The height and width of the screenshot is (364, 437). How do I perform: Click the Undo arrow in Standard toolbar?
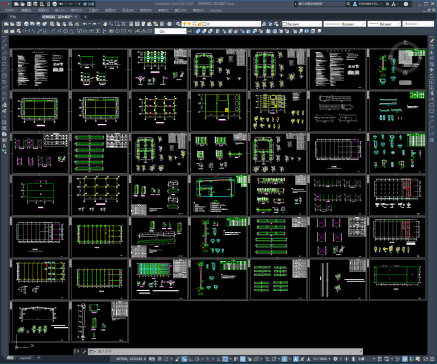pyautogui.click(x=85, y=24)
